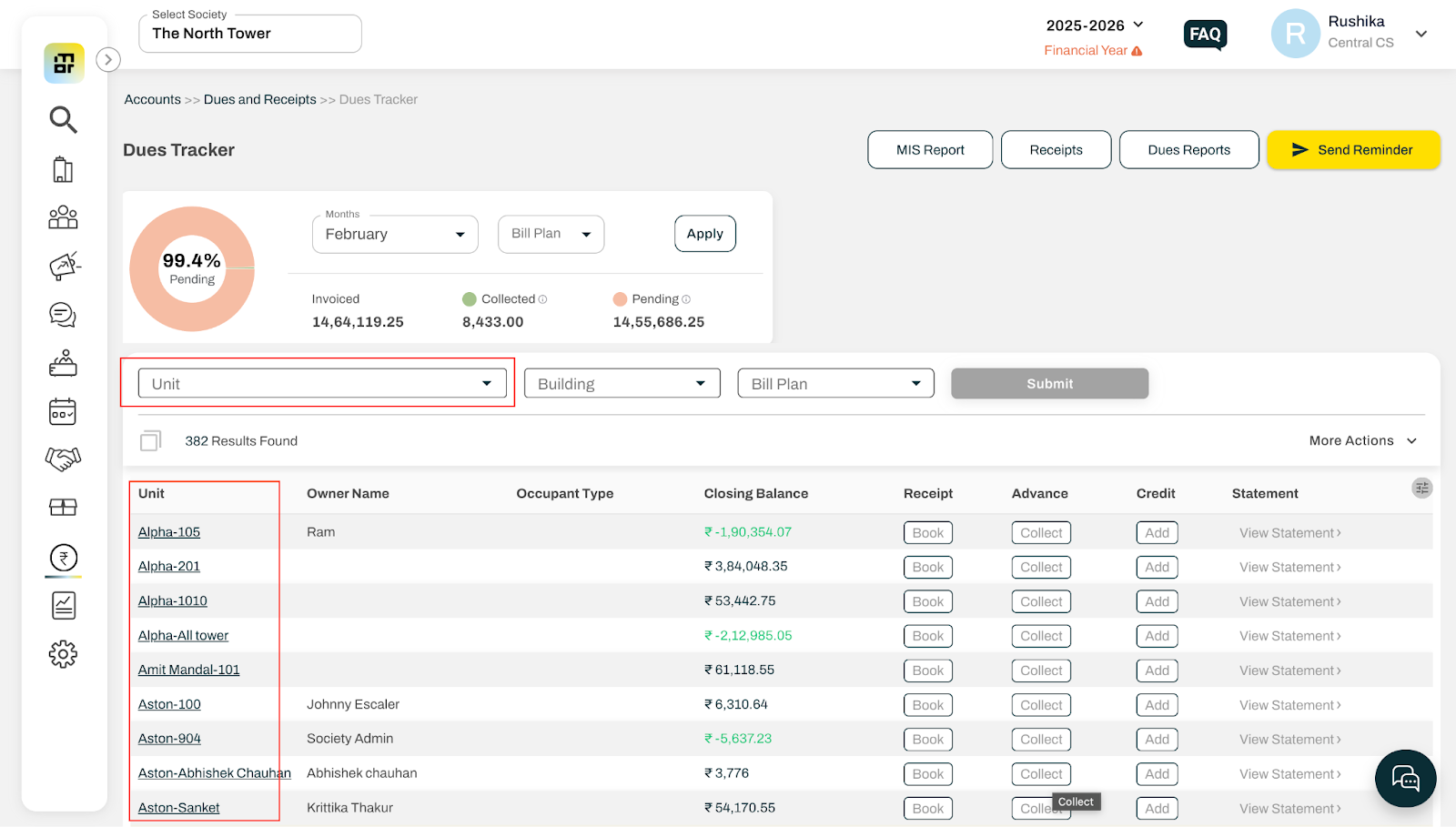
Task: Click Book for Aston-Sanket
Action: click(x=928, y=809)
